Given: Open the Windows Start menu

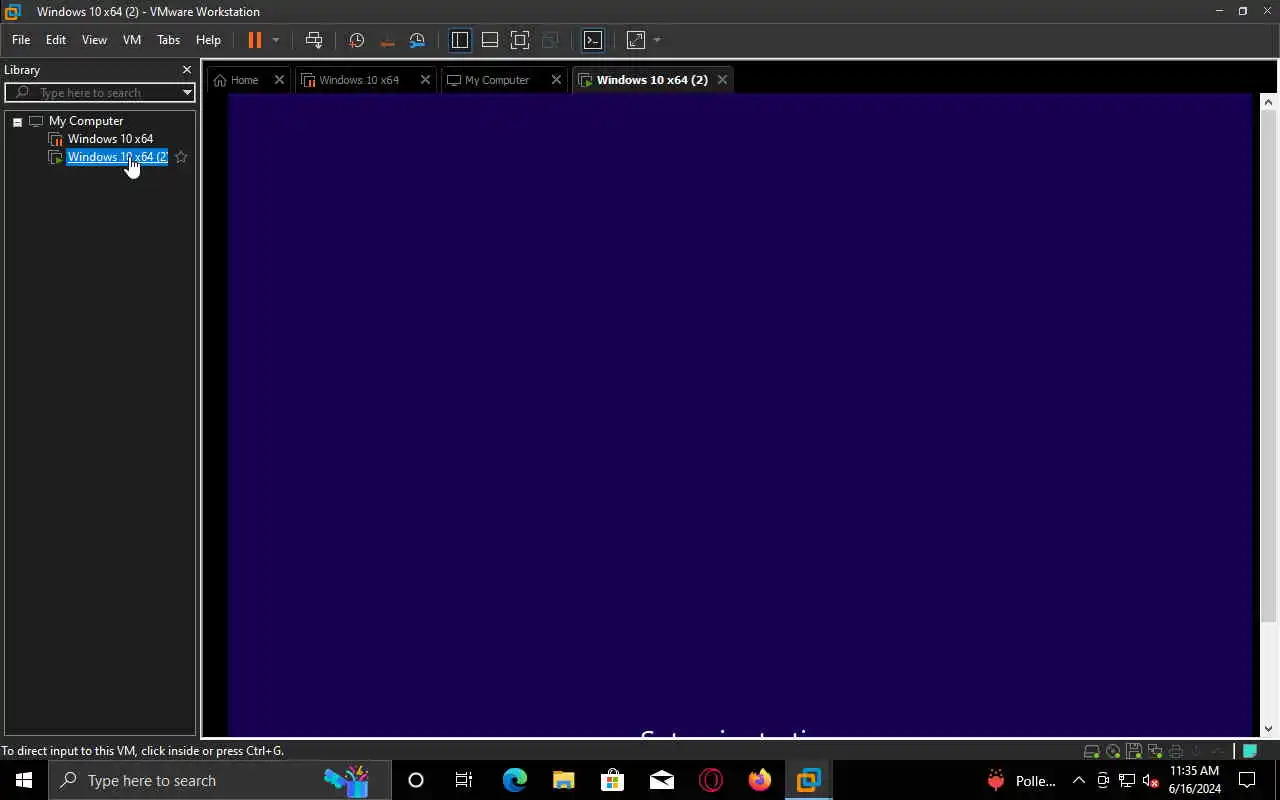Looking at the screenshot, I should point(24,780).
